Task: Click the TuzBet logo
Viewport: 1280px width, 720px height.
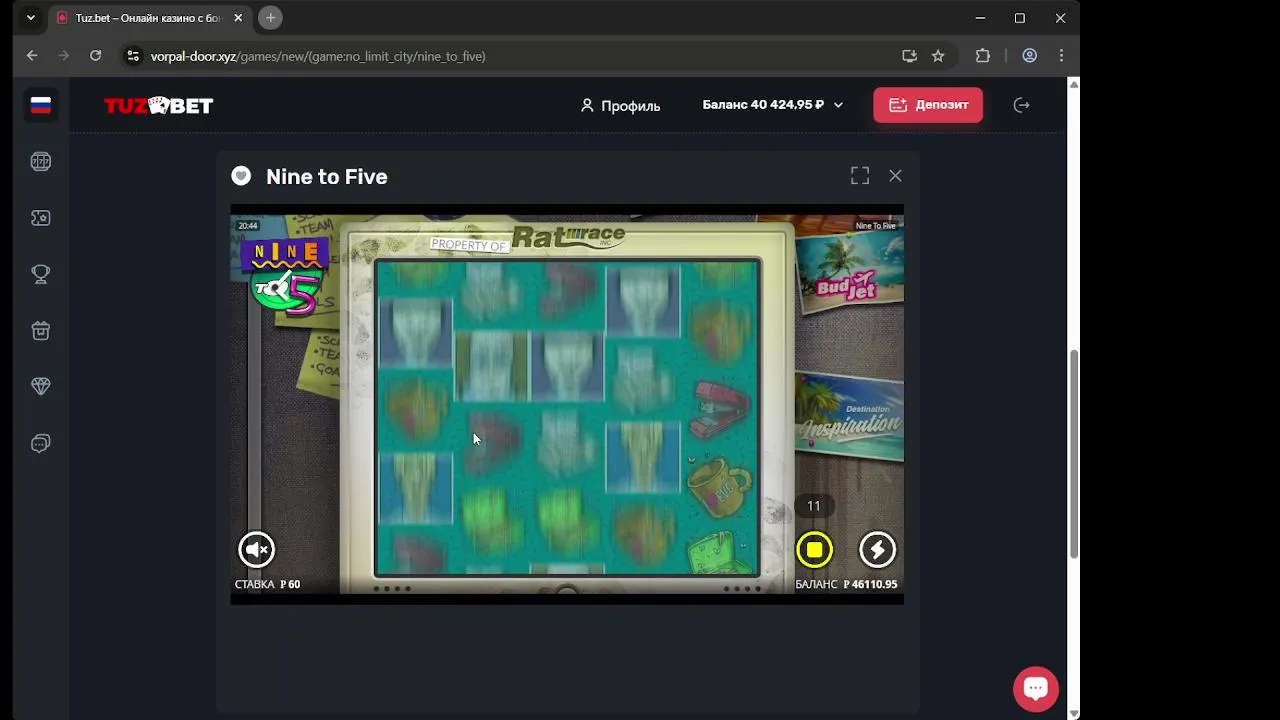Action: pyautogui.click(x=159, y=105)
